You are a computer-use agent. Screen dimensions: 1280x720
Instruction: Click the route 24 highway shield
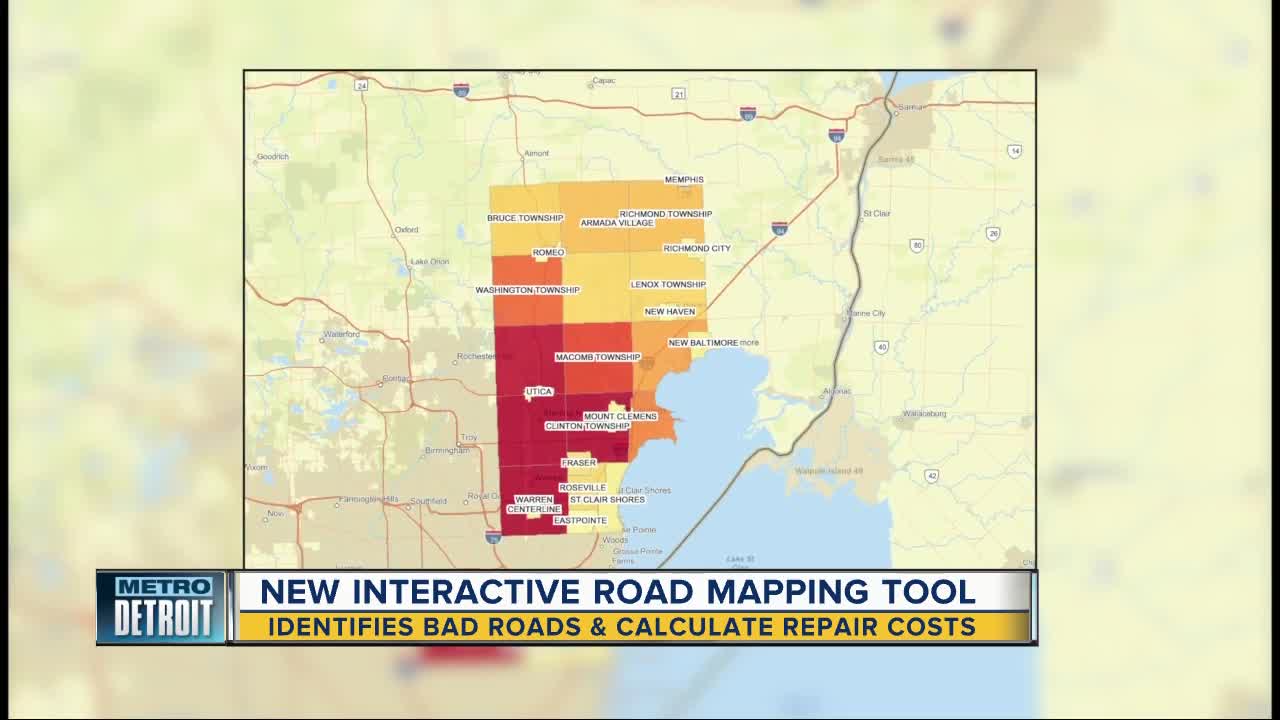361,85
